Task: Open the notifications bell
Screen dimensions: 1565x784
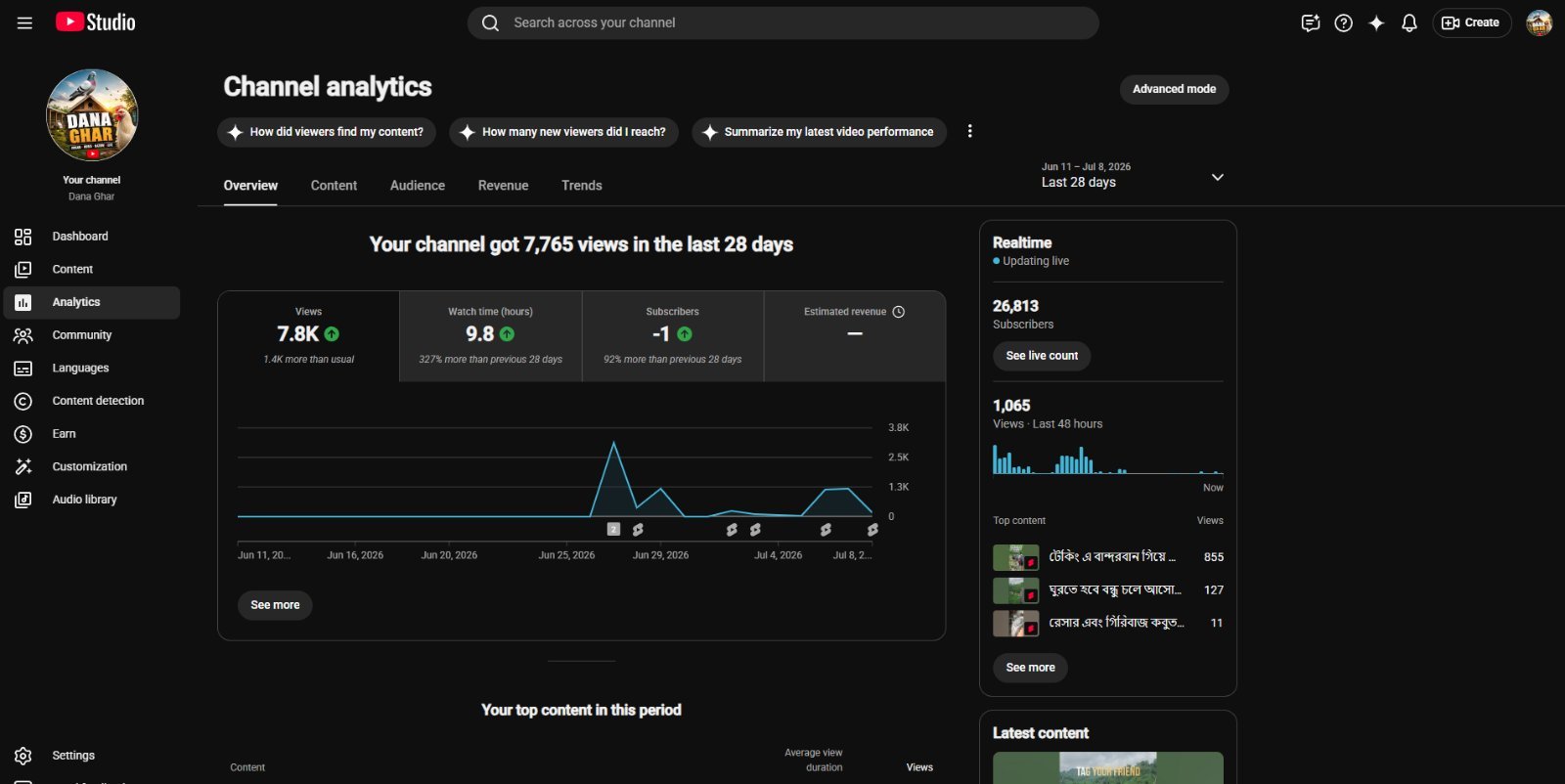Action: (1409, 22)
